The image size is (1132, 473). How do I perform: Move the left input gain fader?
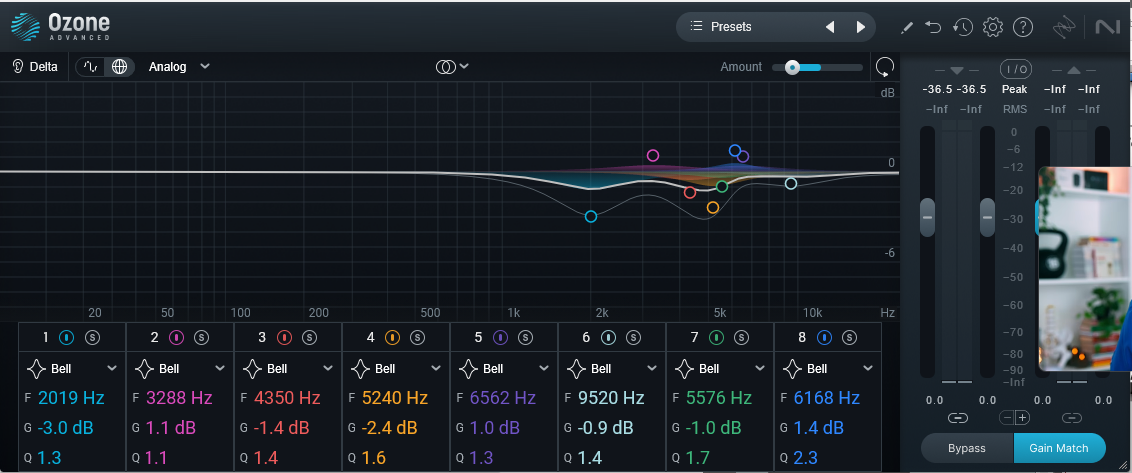pyautogui.click(x=928, y=217)
